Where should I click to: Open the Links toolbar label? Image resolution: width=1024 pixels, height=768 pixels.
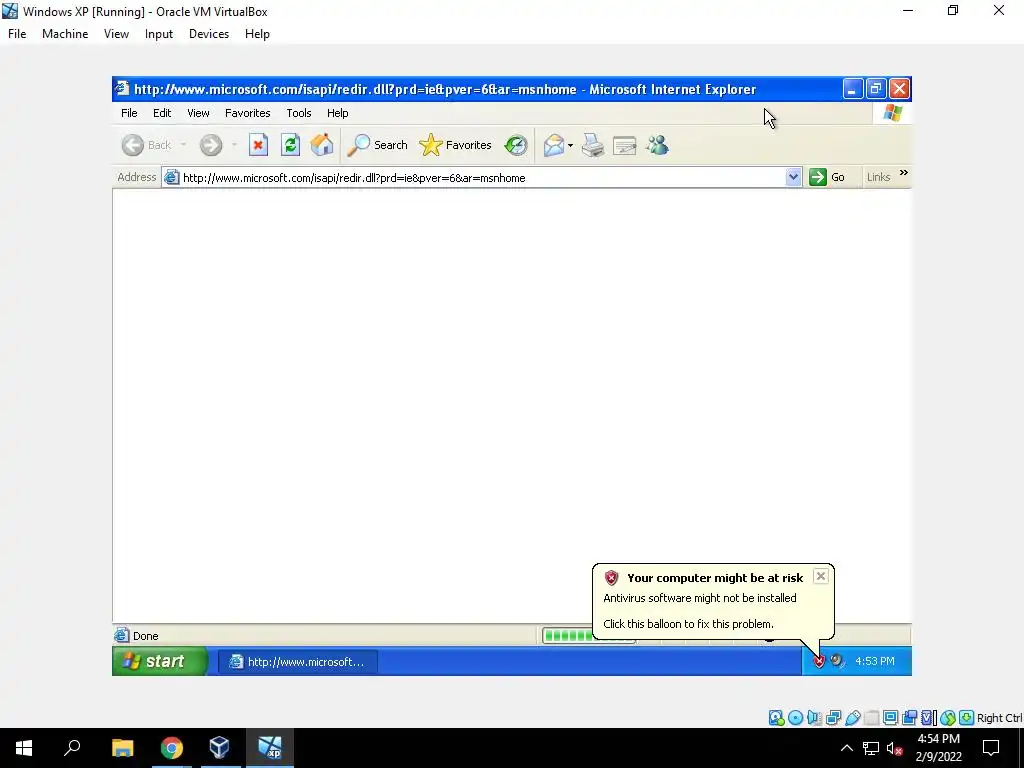tap(878, 177)
